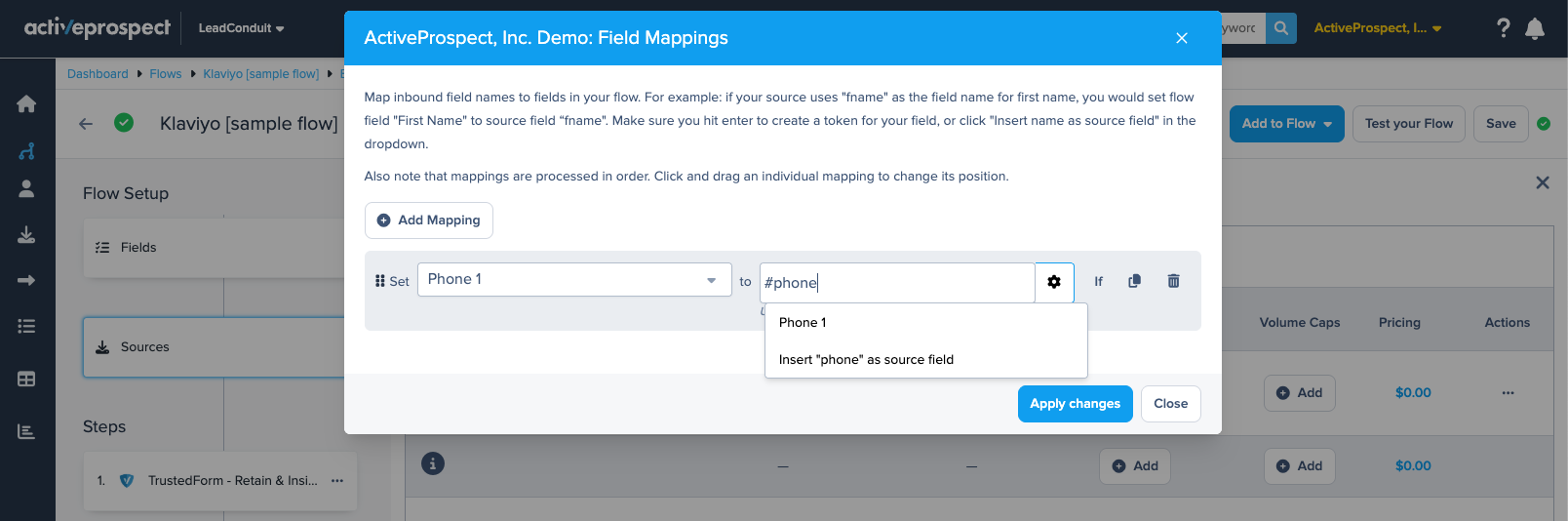
Task: Open the LeadConduit product dropdown
Action: (x=241, y=28)
